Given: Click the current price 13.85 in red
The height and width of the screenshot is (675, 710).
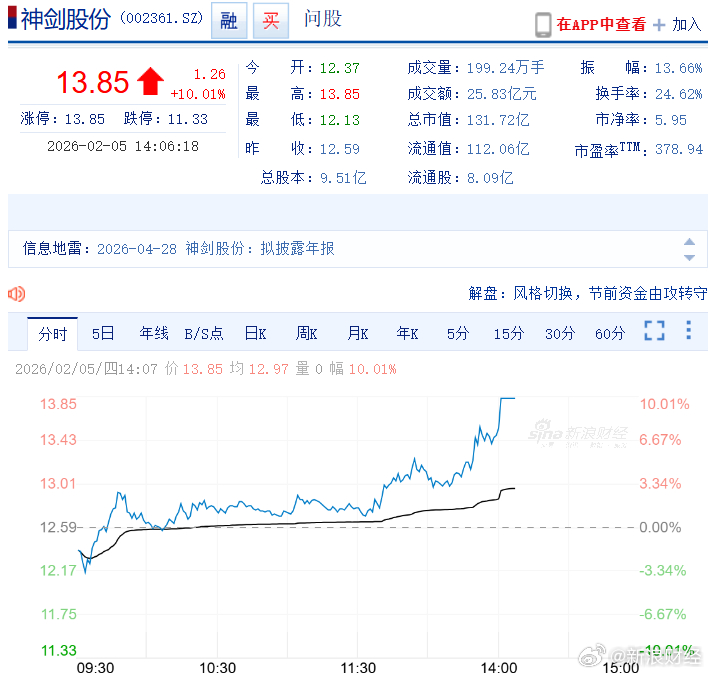Looking at the screenshot, I should tap(93, 82).
